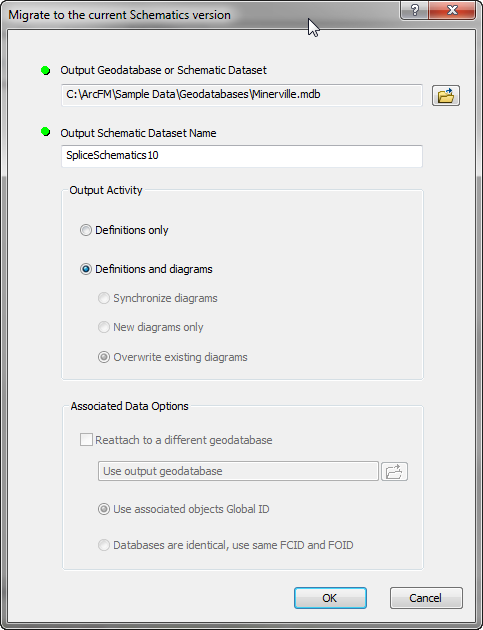Click the Use output geodatabase text field

coord(238,471)
